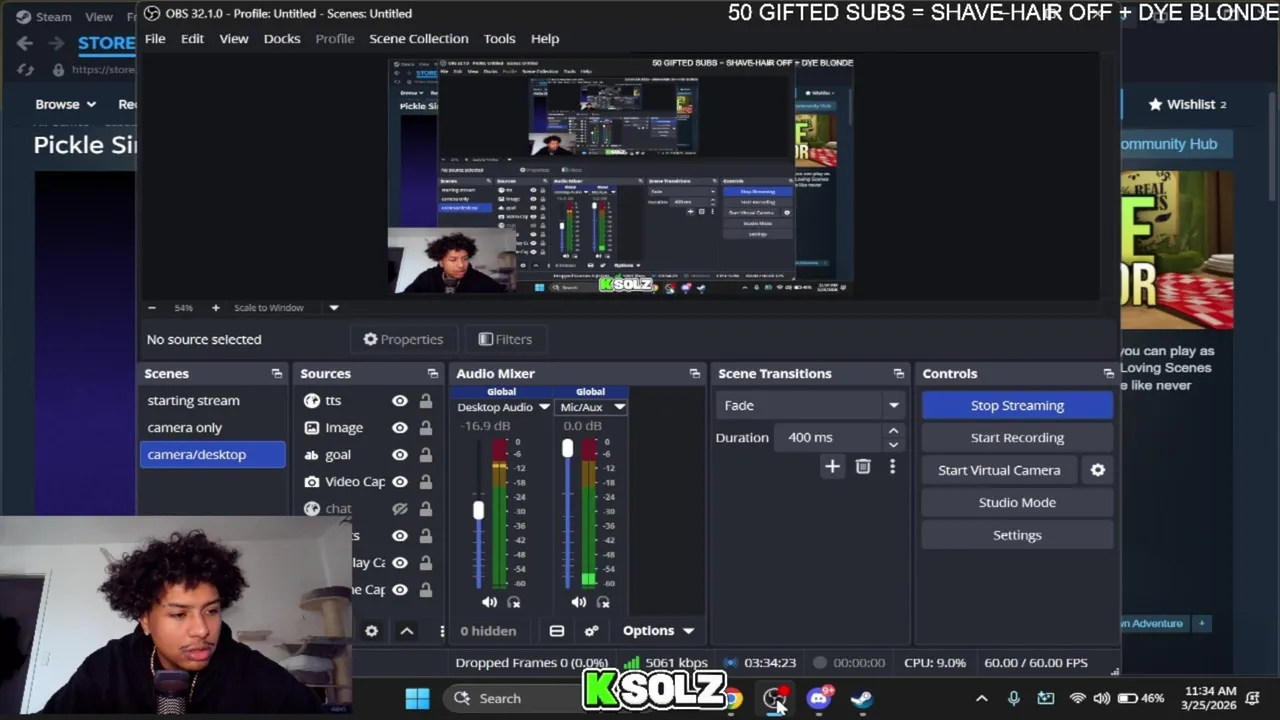Click Stop Streaming
1280x720 pixels.
click(x=1017, y=405)
